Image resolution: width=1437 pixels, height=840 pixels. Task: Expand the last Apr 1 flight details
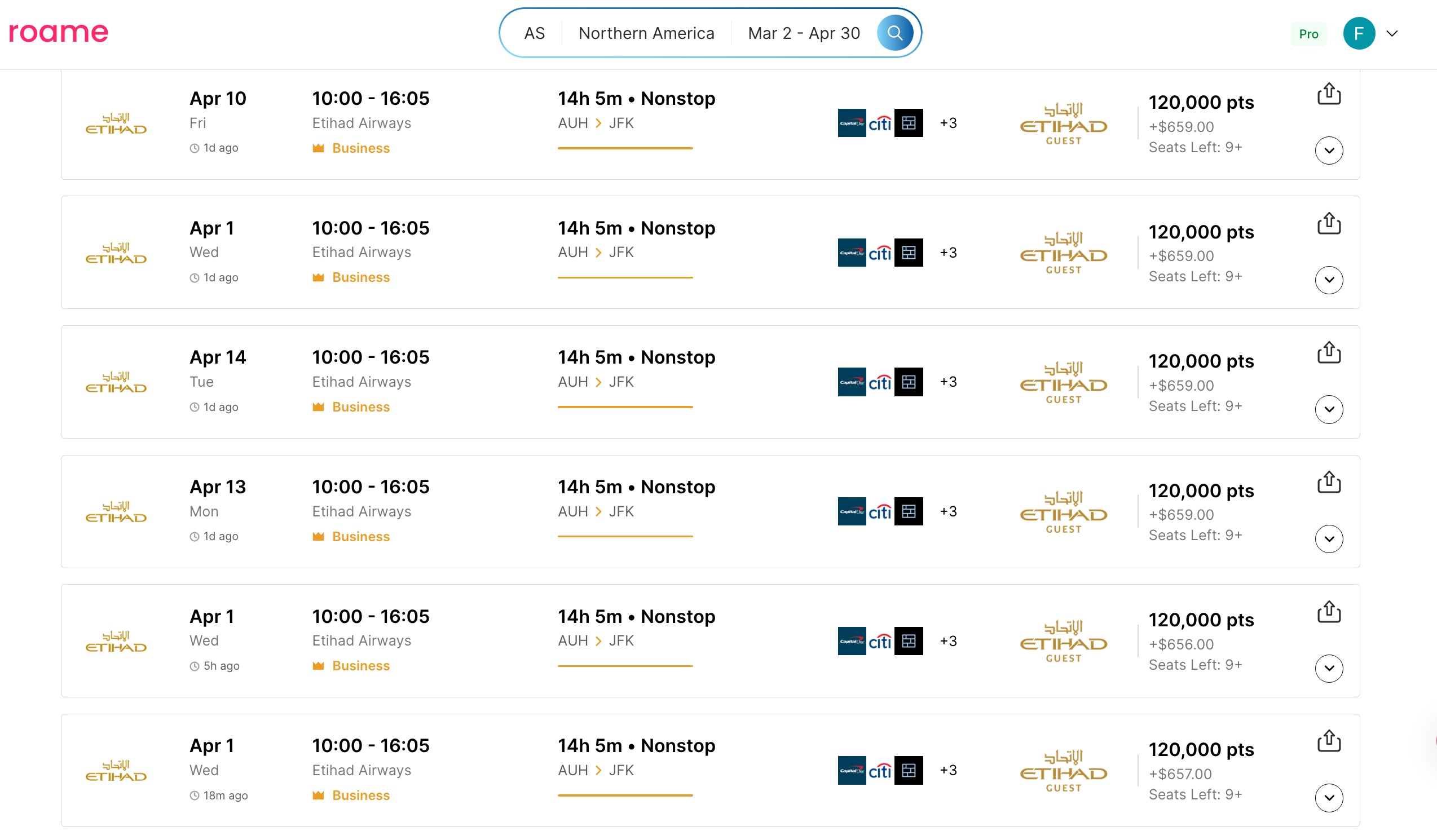[1329, 798]
